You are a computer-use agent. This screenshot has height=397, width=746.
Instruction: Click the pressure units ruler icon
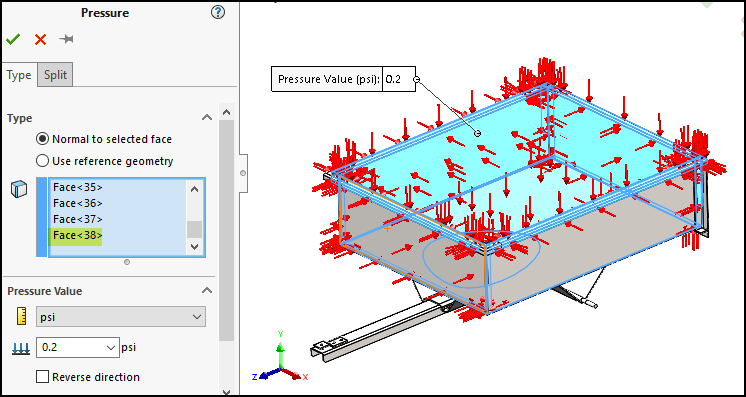point(21,316)
